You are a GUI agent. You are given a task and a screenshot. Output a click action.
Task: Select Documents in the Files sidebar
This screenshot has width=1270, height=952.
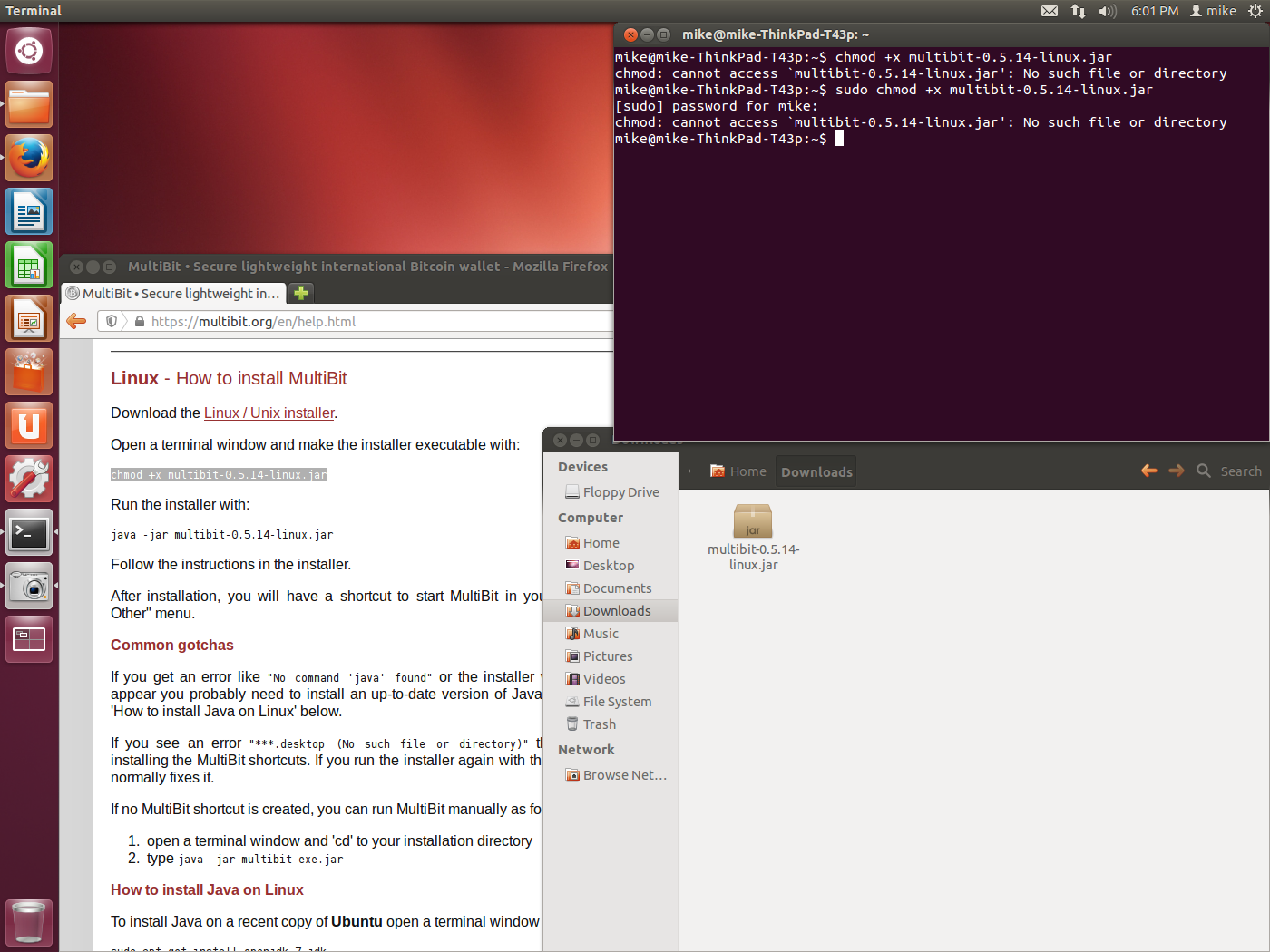click(611, 588)
